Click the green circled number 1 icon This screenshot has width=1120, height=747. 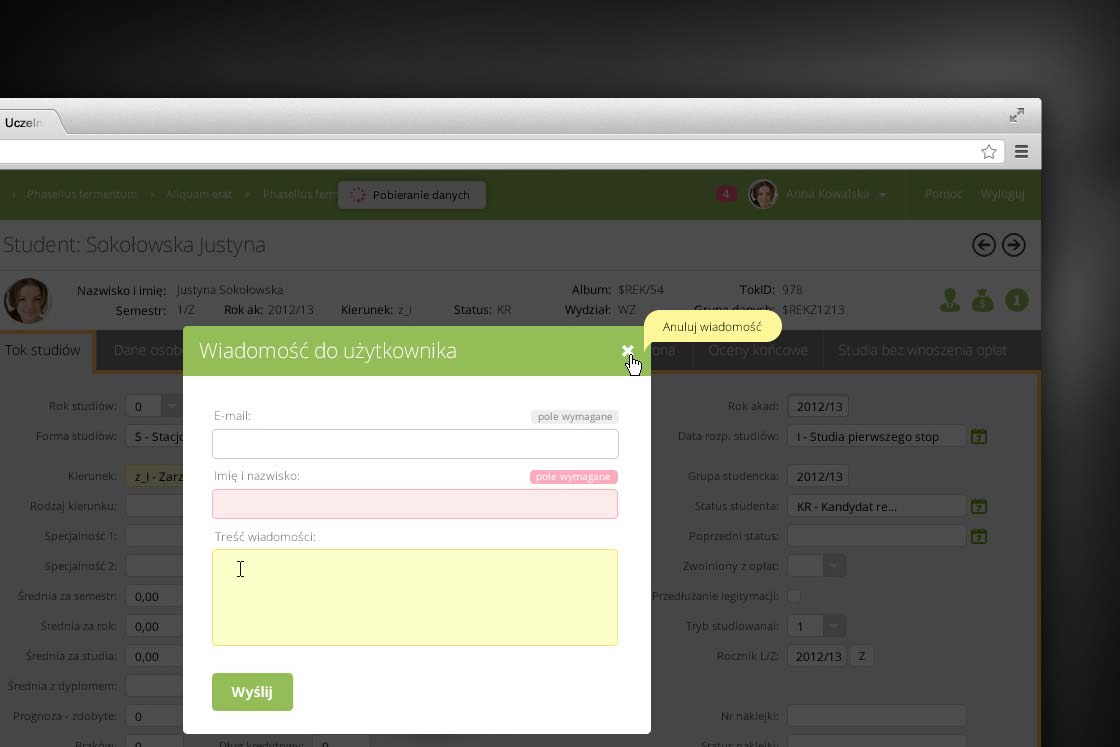pyautogui.click(x=1016, y=299)
